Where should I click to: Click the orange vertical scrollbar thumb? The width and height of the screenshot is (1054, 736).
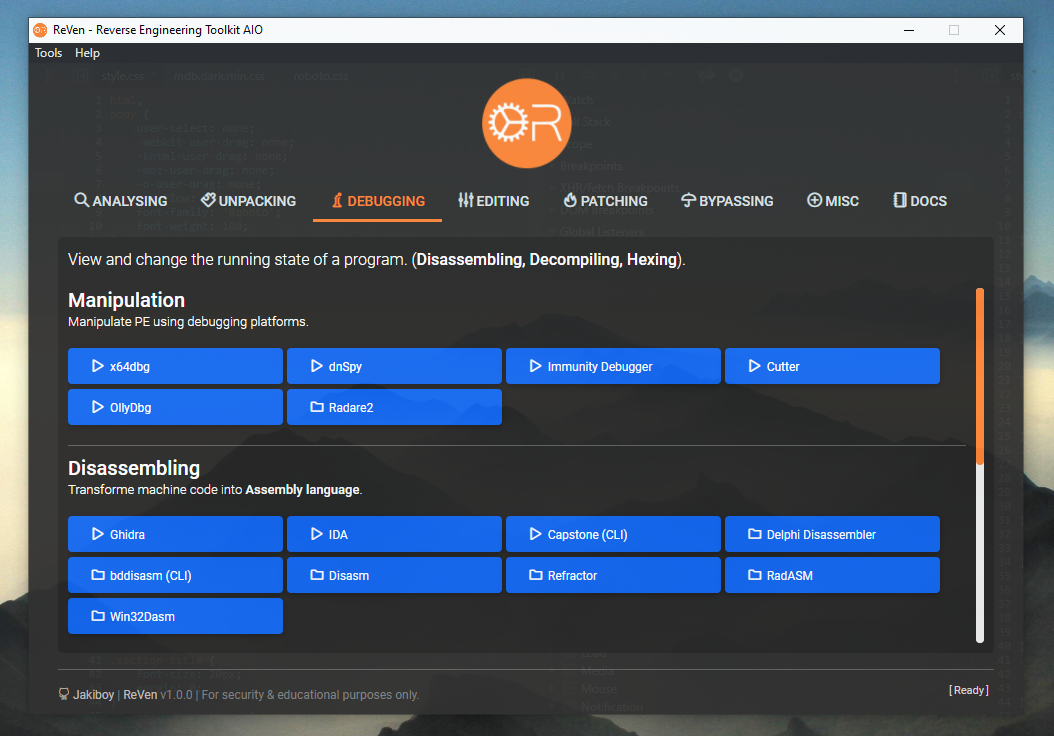click(x=980, y=375)
